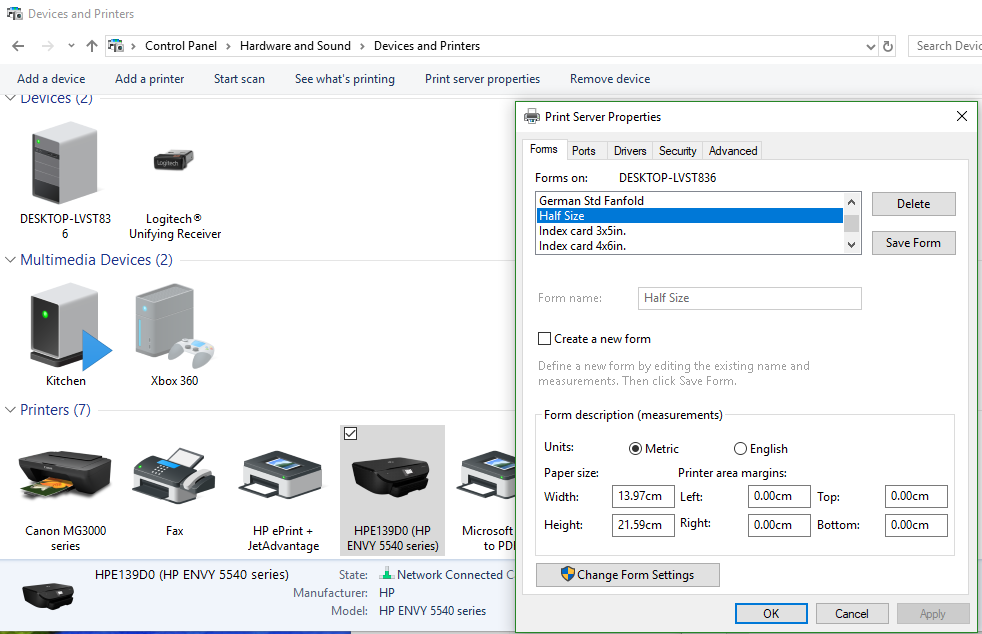982x634 pixels.
Task: Collapse the Printers (7) section
Action: pyautogui.click(x=10, y=409)
